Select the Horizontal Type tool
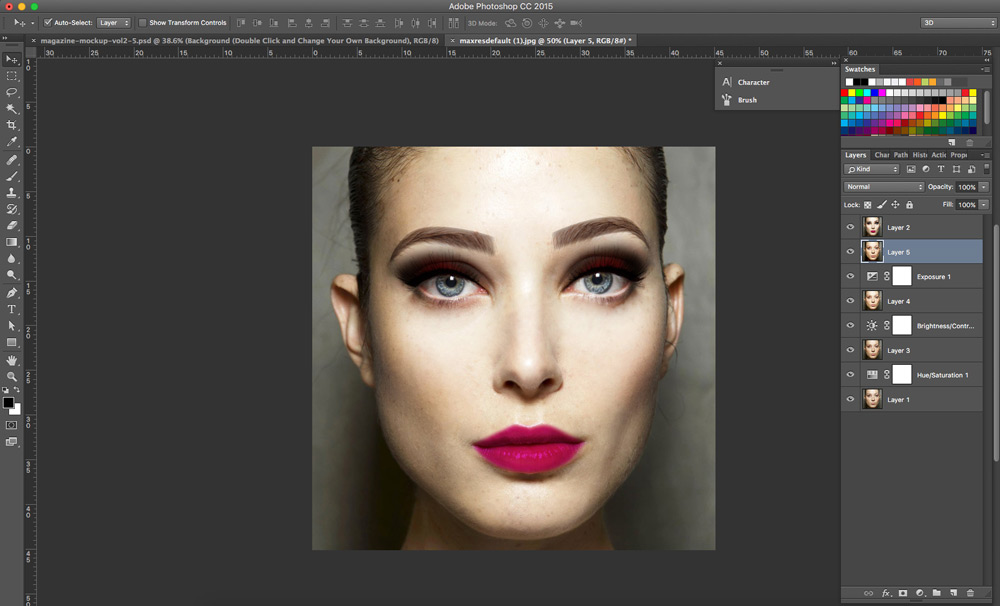 [12, 309]
